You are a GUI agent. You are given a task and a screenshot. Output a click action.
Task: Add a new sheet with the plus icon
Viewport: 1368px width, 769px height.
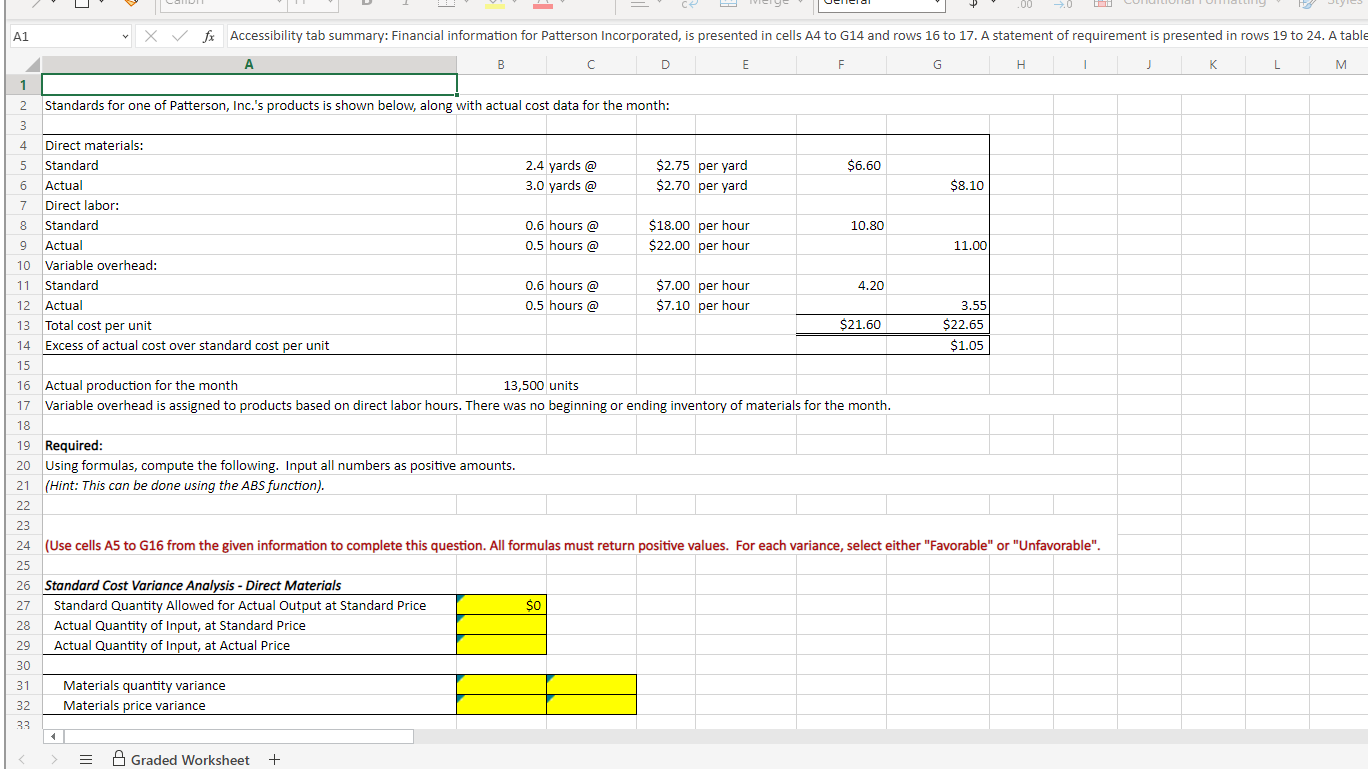coord(274,760)
